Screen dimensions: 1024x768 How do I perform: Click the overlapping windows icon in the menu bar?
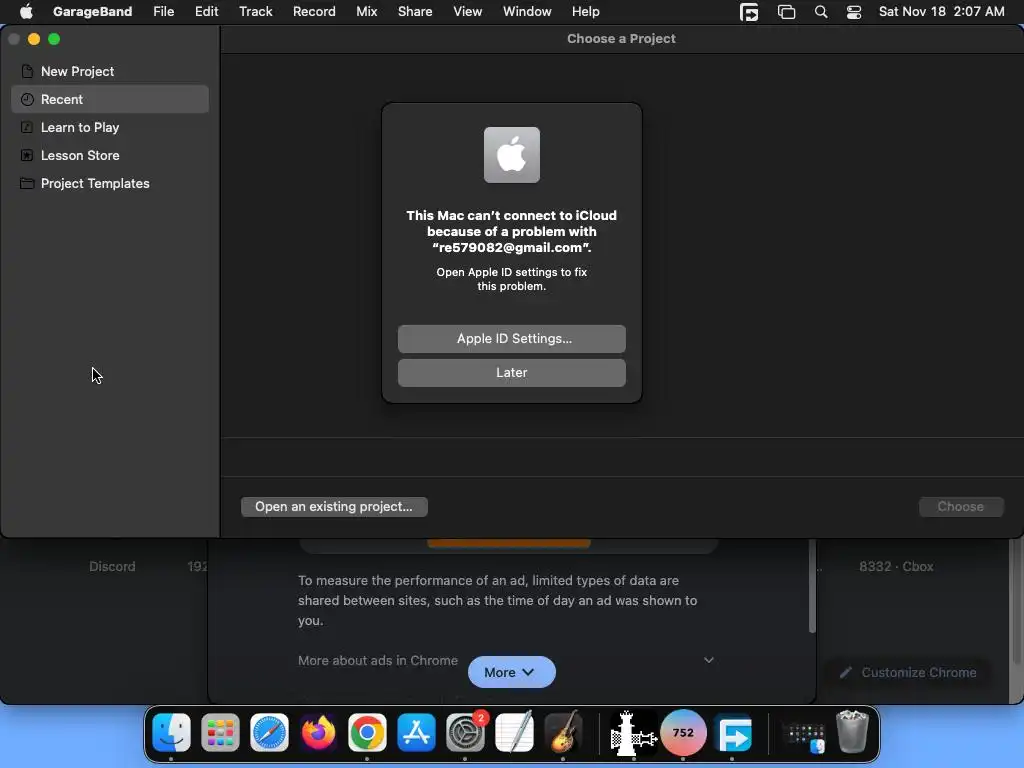pyautogui.click(x=786, y=12)
